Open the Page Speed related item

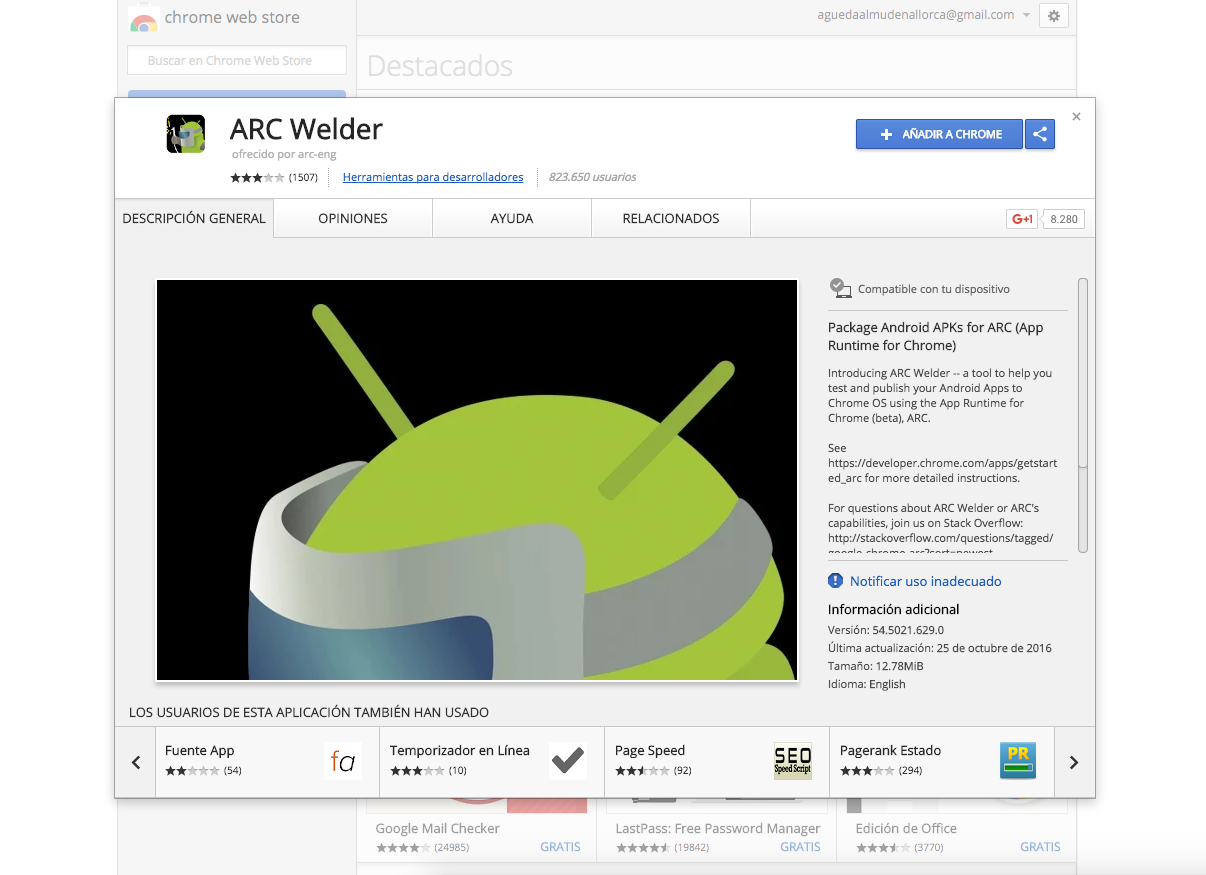pyautogui.click(x=717, y=762)
